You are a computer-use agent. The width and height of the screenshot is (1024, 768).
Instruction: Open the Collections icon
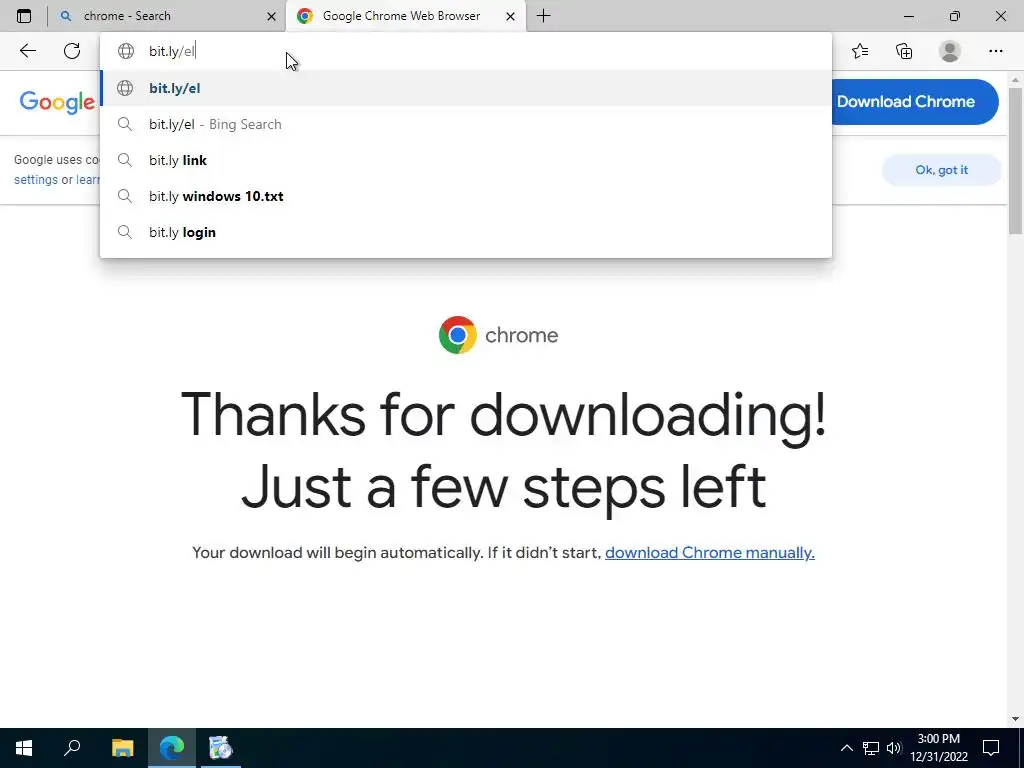click(x=904, y=51)
